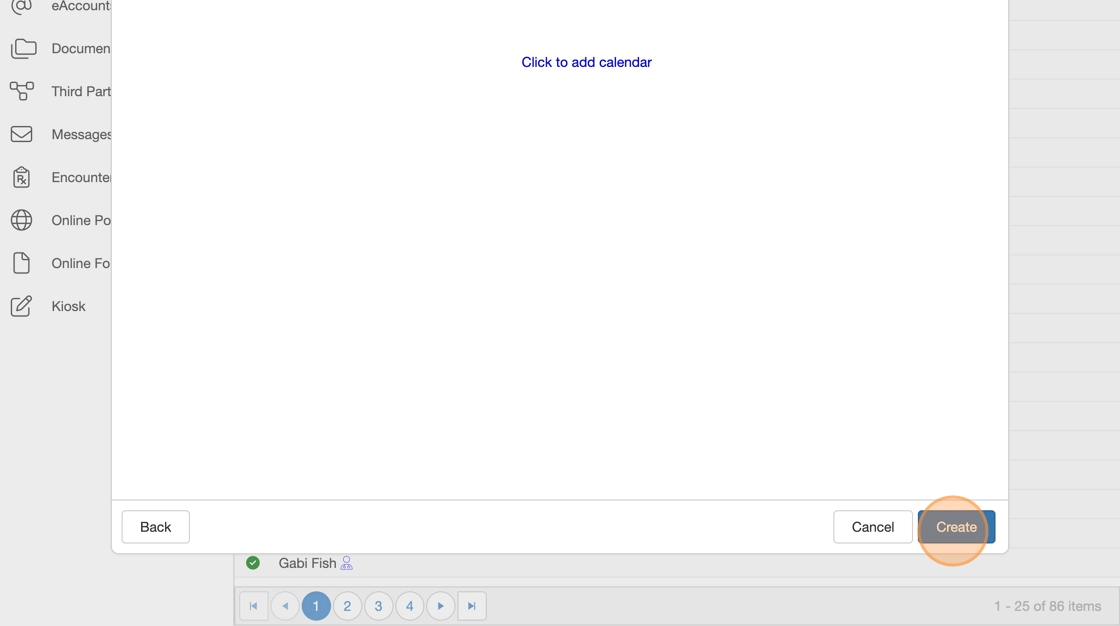1120x626 pixels.
Task: Open Documents folder icon in sidebar
Action: (x=23, y=48)
